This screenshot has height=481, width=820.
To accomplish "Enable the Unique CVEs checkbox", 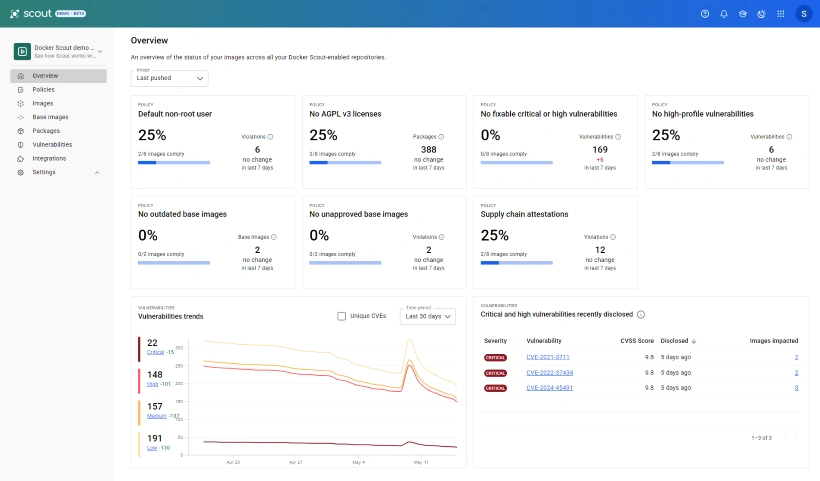I will [x=341, y=316].
